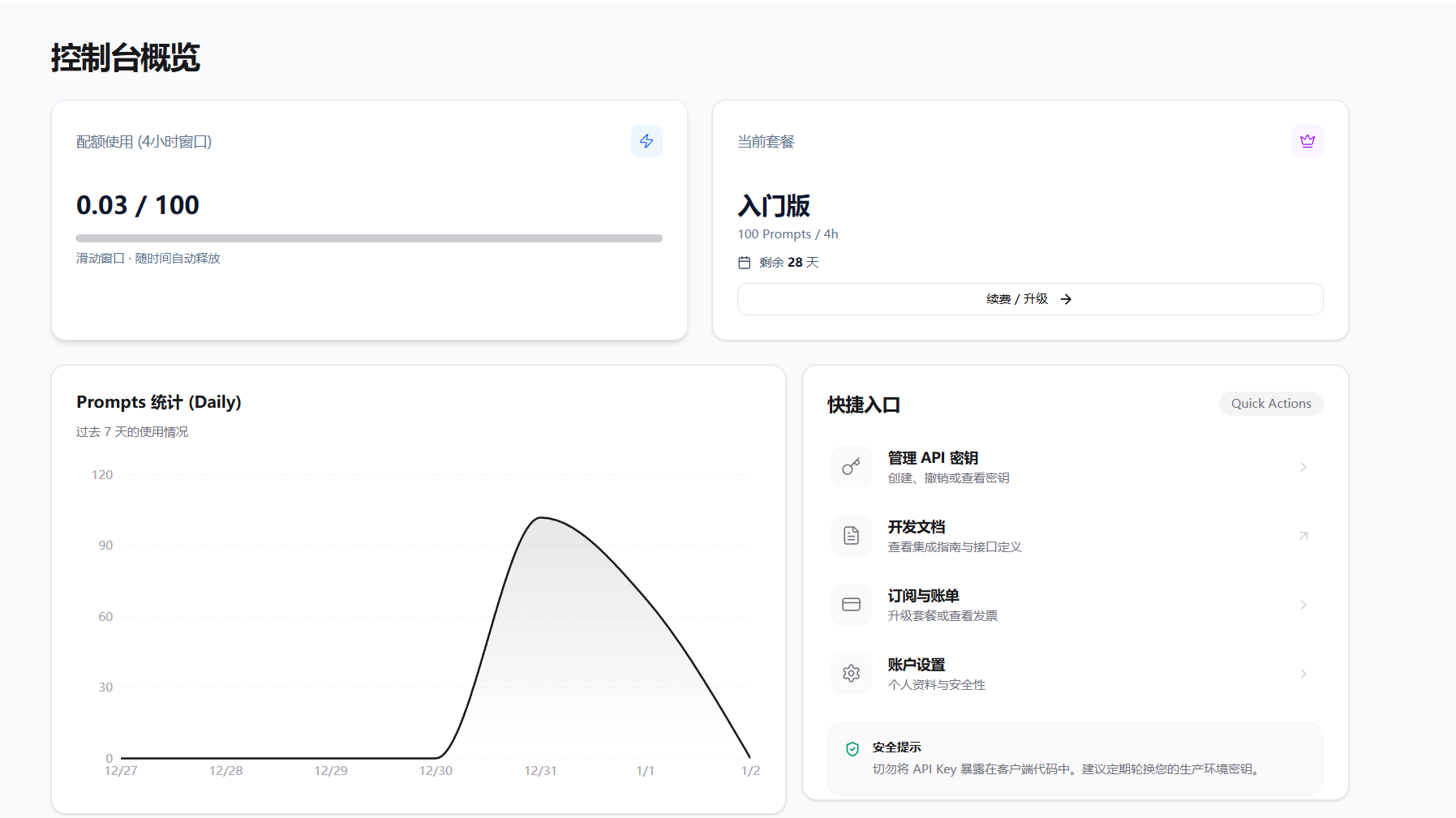1456x818 pixels.
Task: Click the quota usage progress bar
Action: point(369,238)
